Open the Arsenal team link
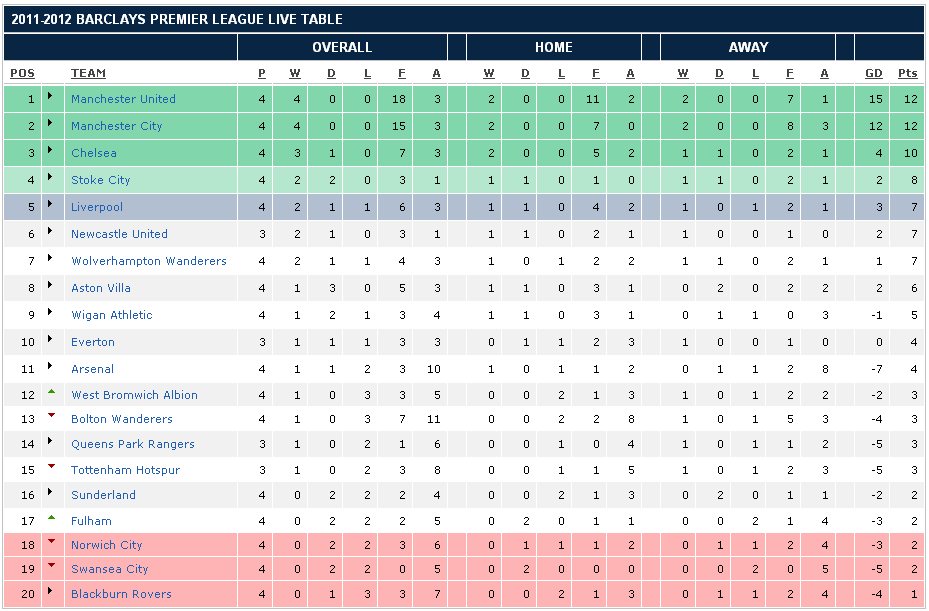Viewport: 929px width, 611px height. coord(92,369)
